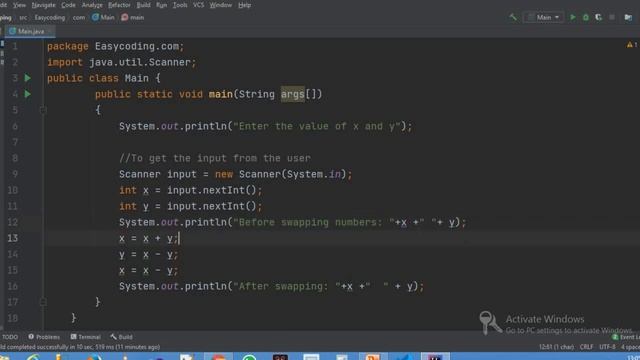640x360 pixels.
Task: Open the Build menu in menu bar
Action: click(x=143, y=5)
